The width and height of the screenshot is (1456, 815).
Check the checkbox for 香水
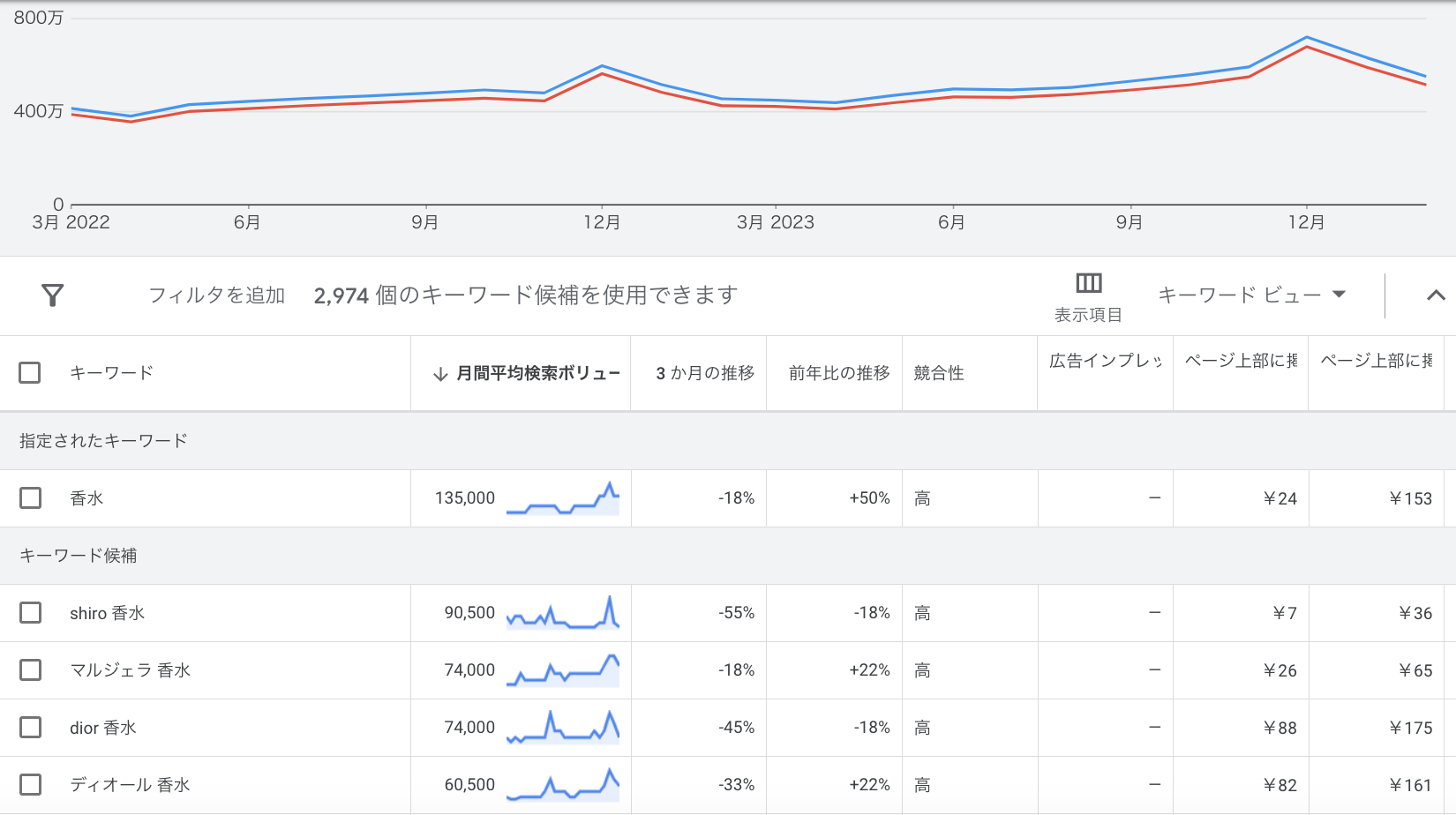pos(29,497)
